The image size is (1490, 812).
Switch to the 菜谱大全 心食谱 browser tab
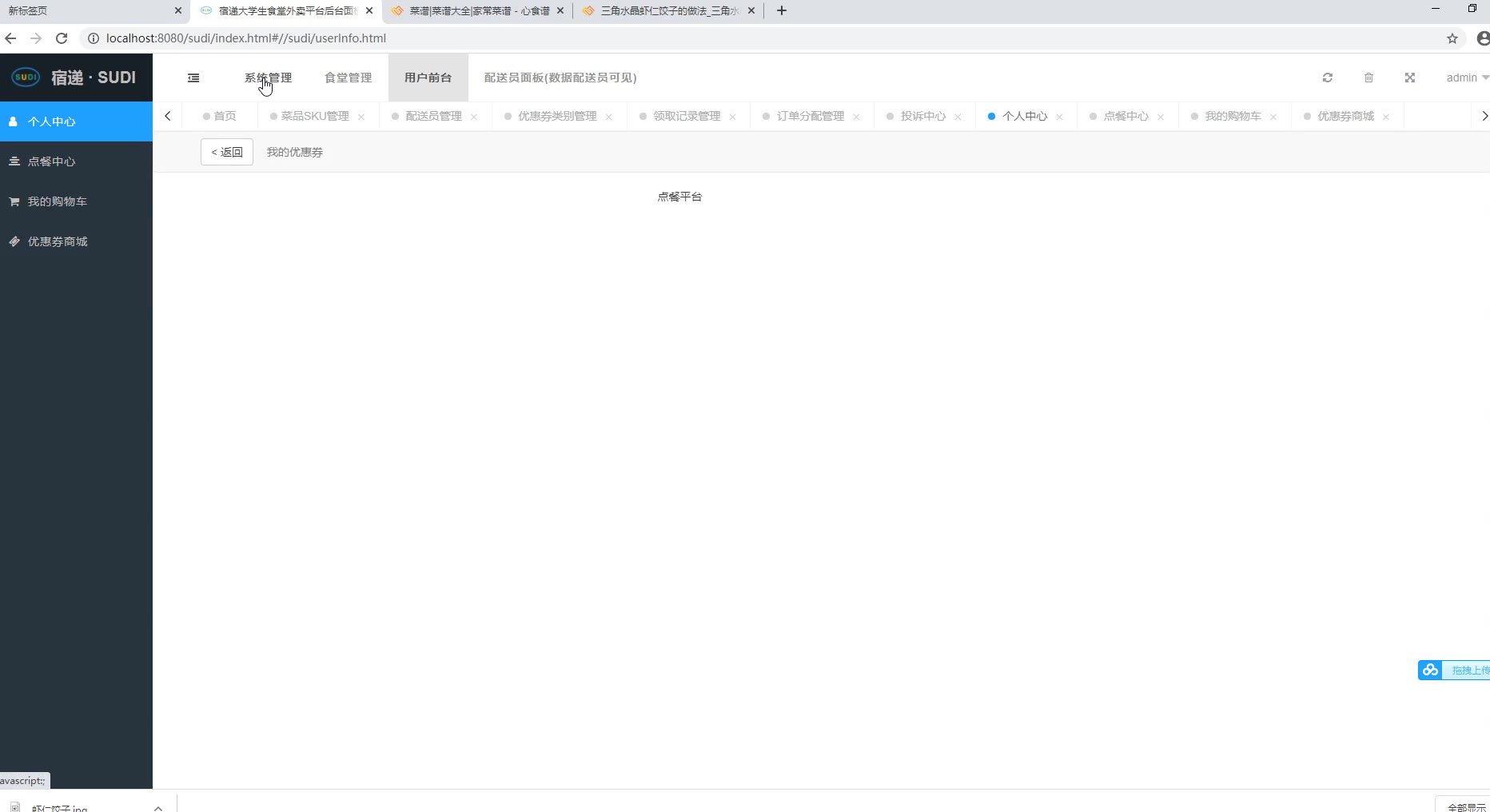[x=477, y=10]
